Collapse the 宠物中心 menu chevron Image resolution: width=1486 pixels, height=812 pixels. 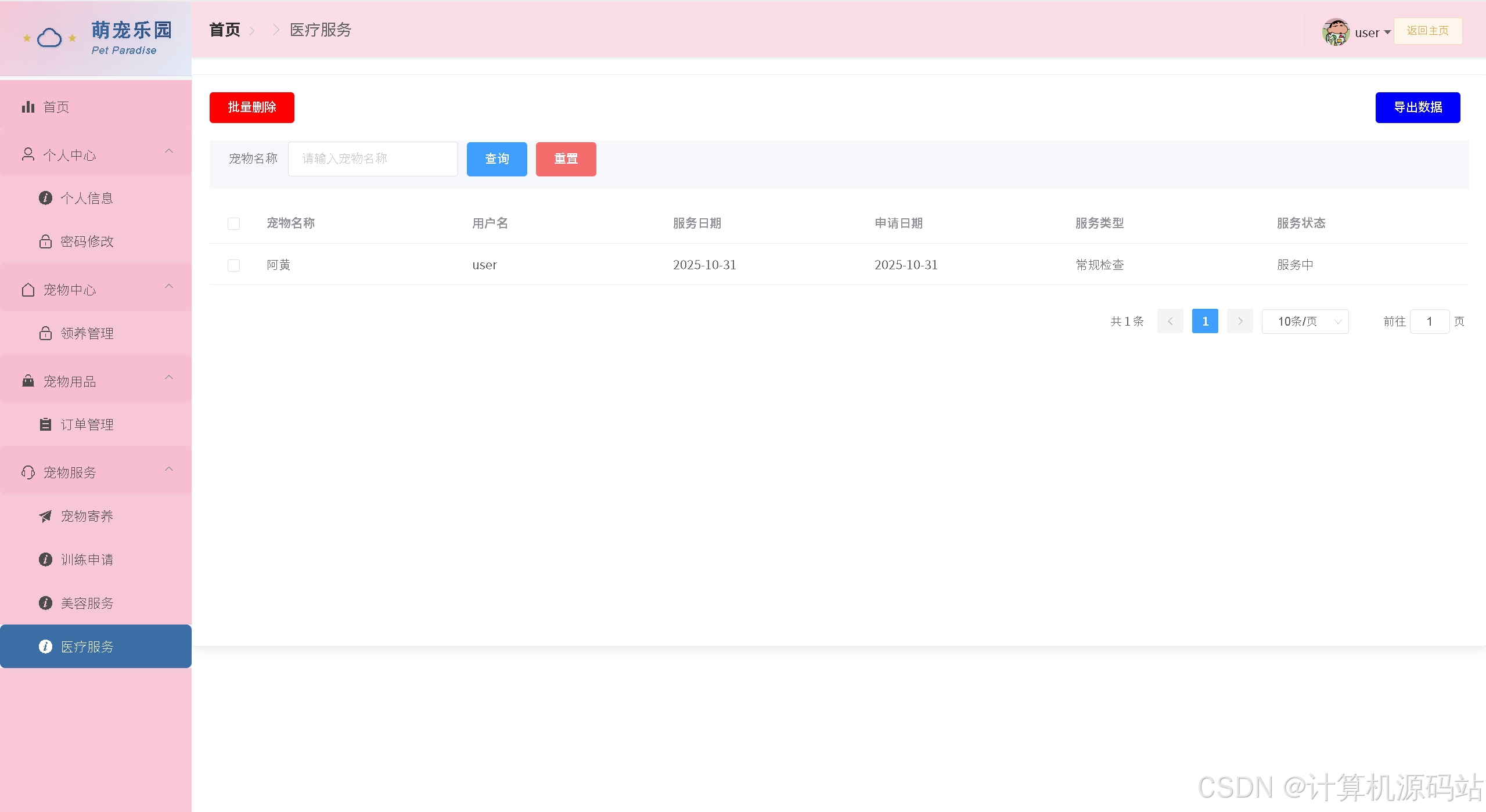[169, 286]
